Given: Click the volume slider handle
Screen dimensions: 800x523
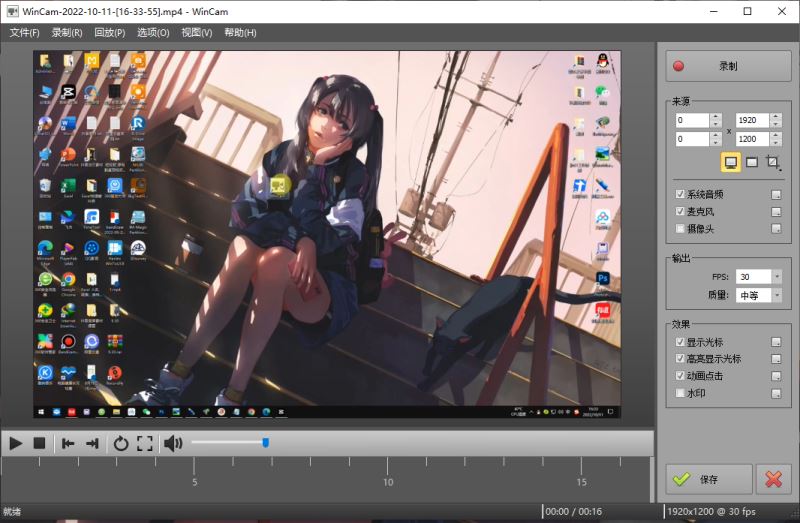Looking at the screenshot, I should (x=265, y=442).
